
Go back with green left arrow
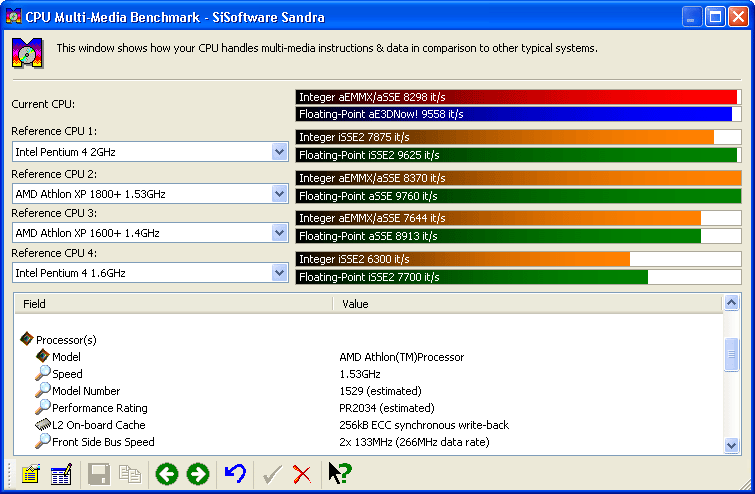(x=167, y=474)
